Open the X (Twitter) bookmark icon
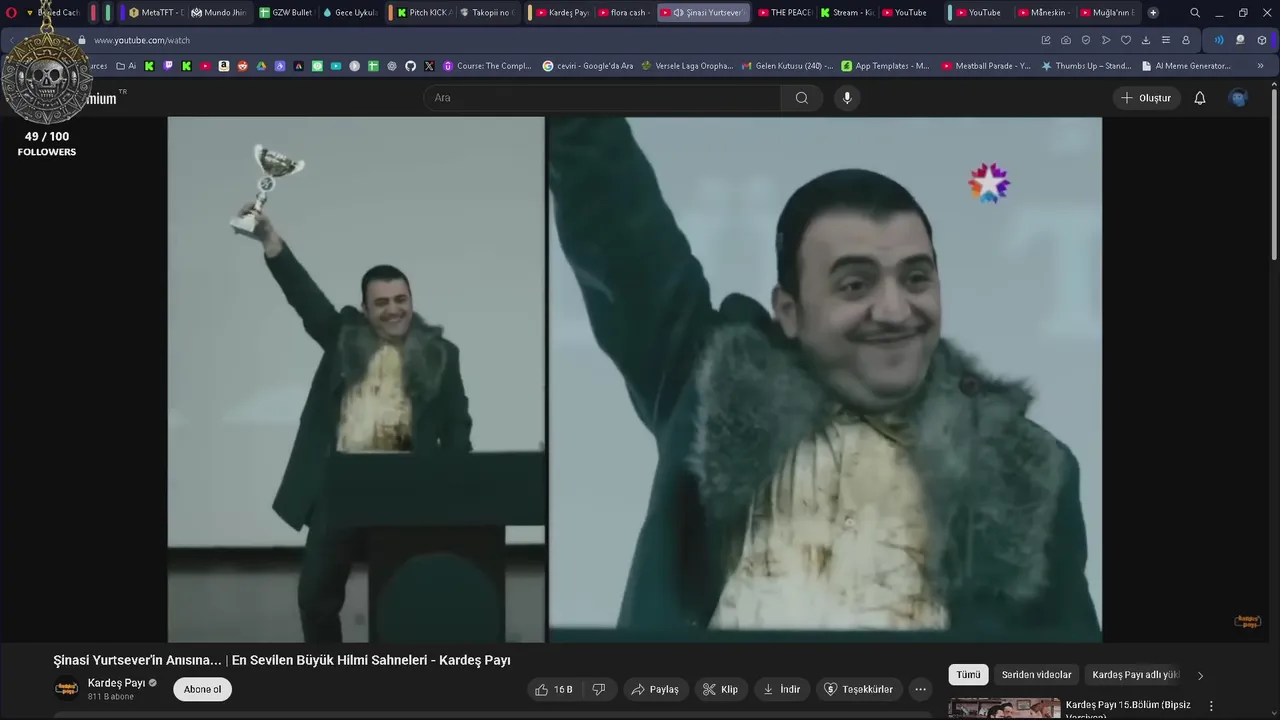The width and height of the screenshot is (1280, 720). [x=429, y=66]
